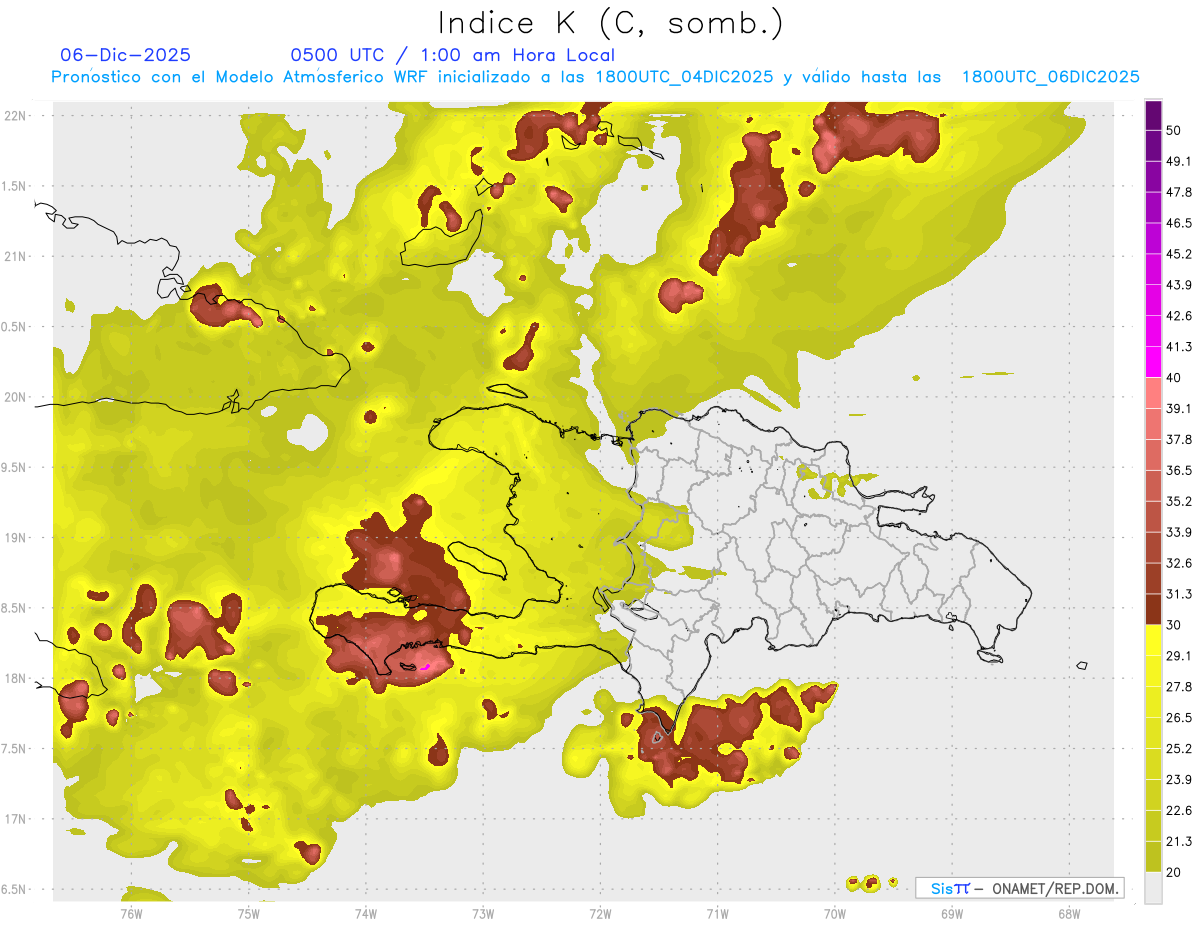Image resolution: width=1200 pixels, height=927 pixels.
Task: Click the colorbar value label '33.9'
Action: pyautogui.click(x=1178, y=532)
